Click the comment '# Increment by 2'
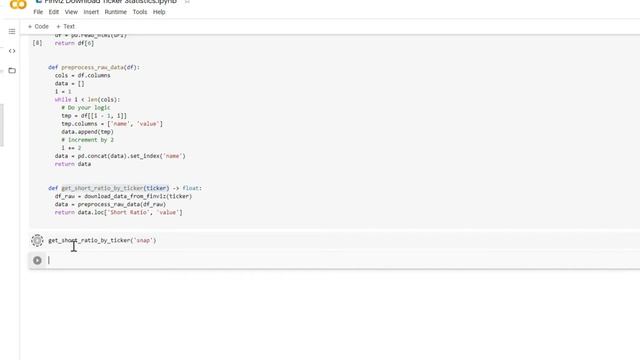The image size is (640, 360). pyautogui.click(x=87, y=140)
